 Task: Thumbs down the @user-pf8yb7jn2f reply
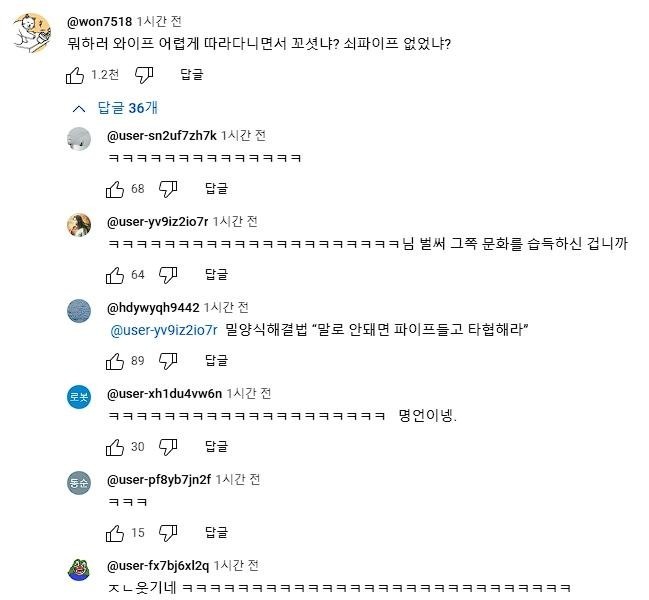coord(168,532)
